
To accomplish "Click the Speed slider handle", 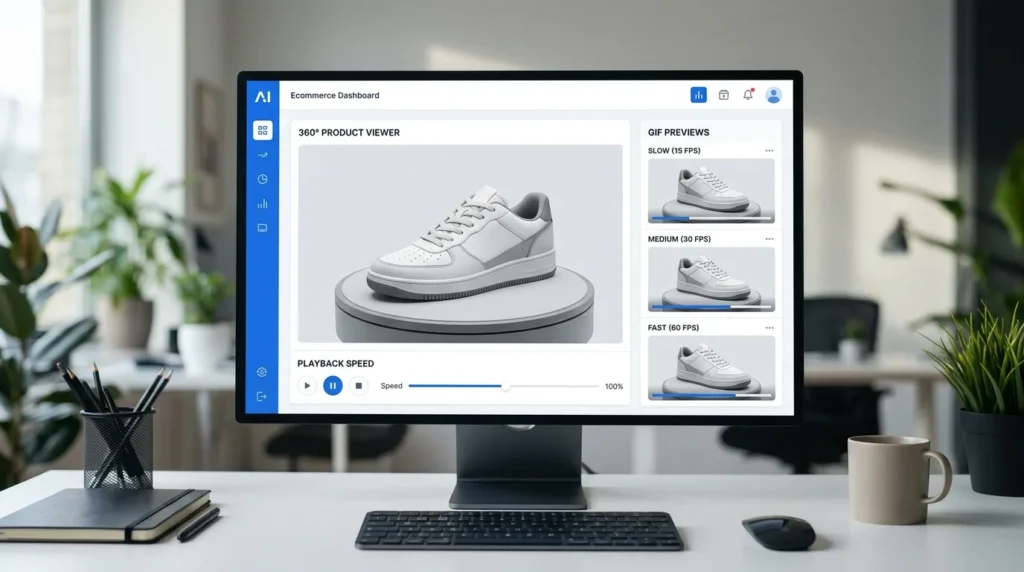I will point(505,386).
